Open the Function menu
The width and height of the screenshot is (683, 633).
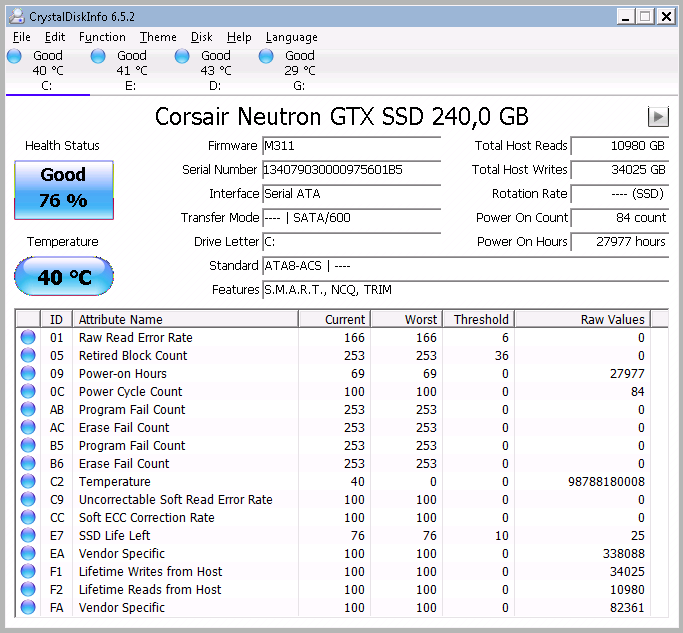click(102, 37)
